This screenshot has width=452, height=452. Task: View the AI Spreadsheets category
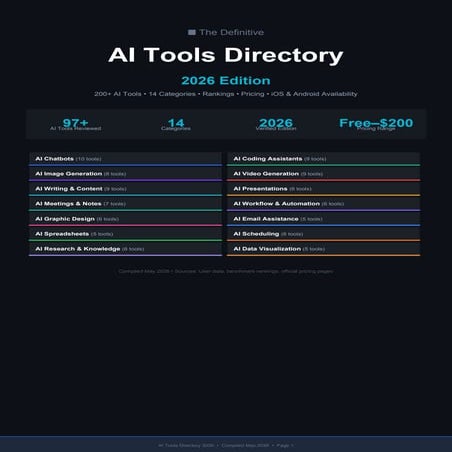pos(125,234)
